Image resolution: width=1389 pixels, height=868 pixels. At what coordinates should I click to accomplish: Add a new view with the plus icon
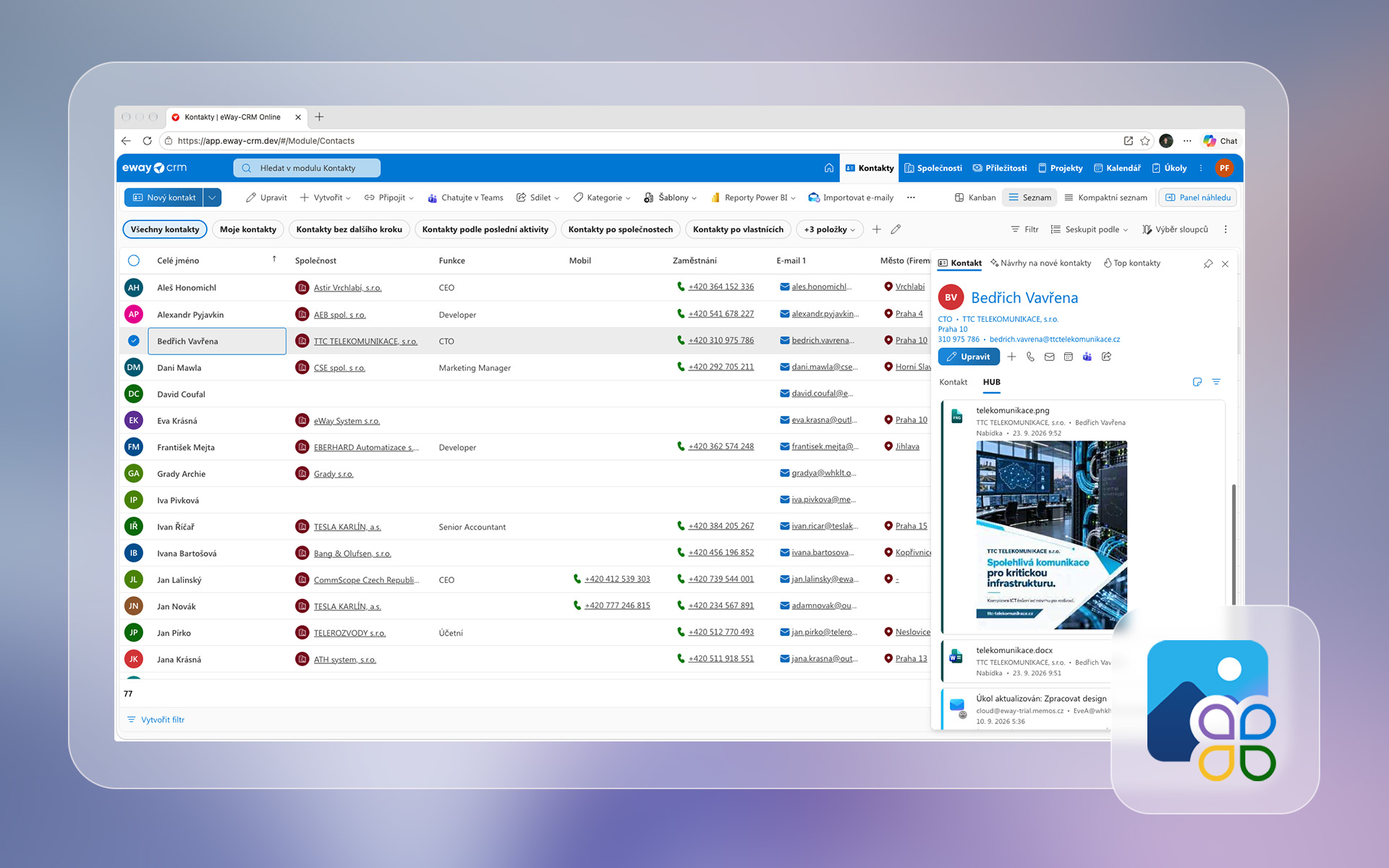[x=876, y=229]
